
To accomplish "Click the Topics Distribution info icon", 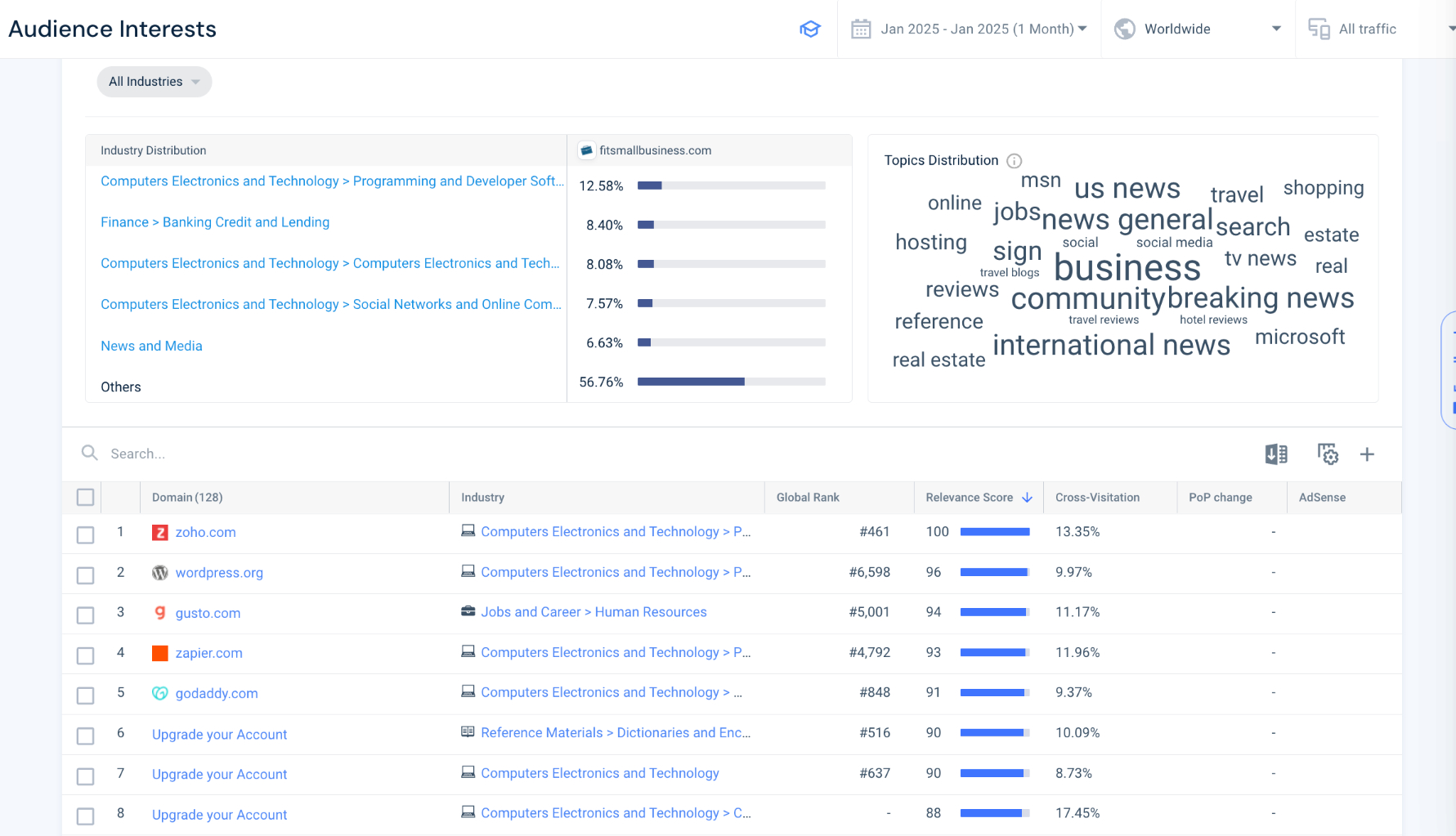I will [1015, 161].
